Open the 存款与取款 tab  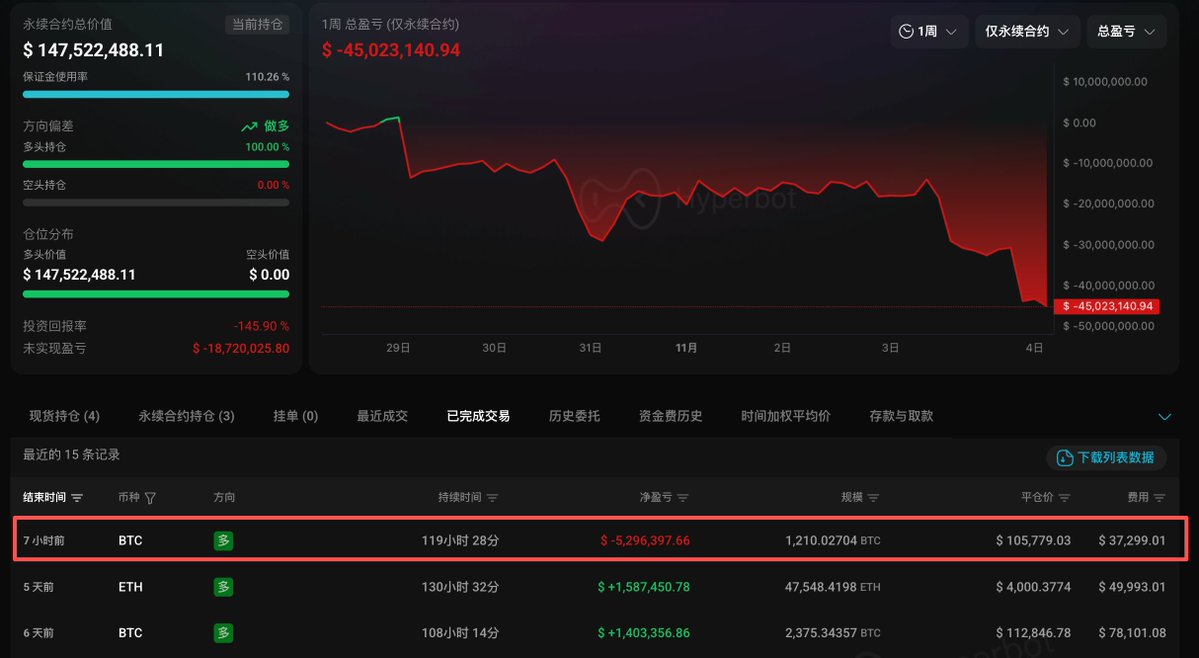[x=901, y=416]
